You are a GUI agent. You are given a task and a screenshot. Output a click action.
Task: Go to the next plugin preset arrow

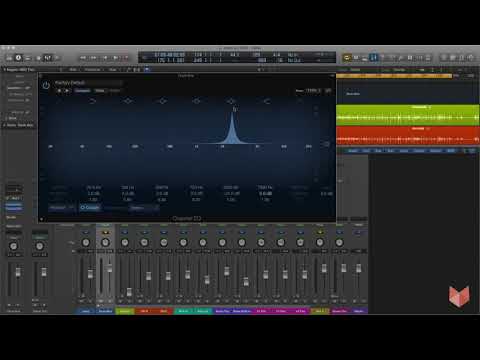pos(67,91)
